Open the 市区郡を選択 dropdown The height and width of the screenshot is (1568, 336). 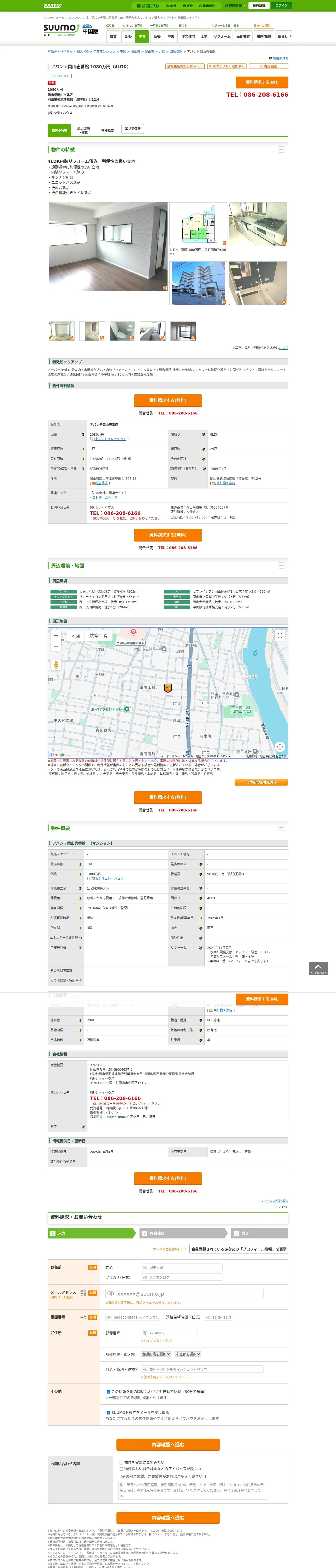click(x=188, y=1354)
